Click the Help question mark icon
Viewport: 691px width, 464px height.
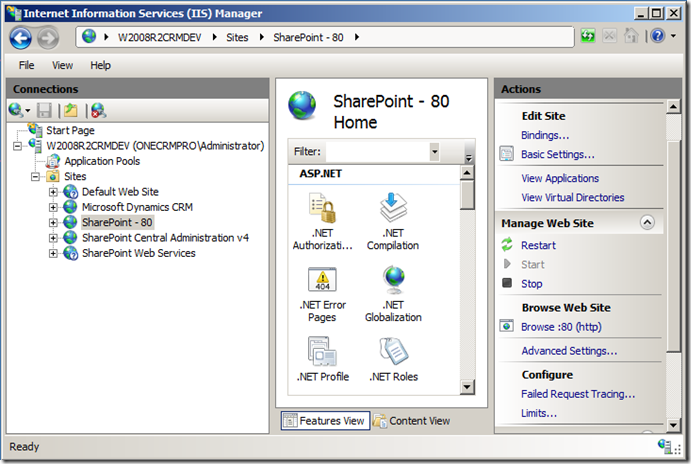coord(657,37)
